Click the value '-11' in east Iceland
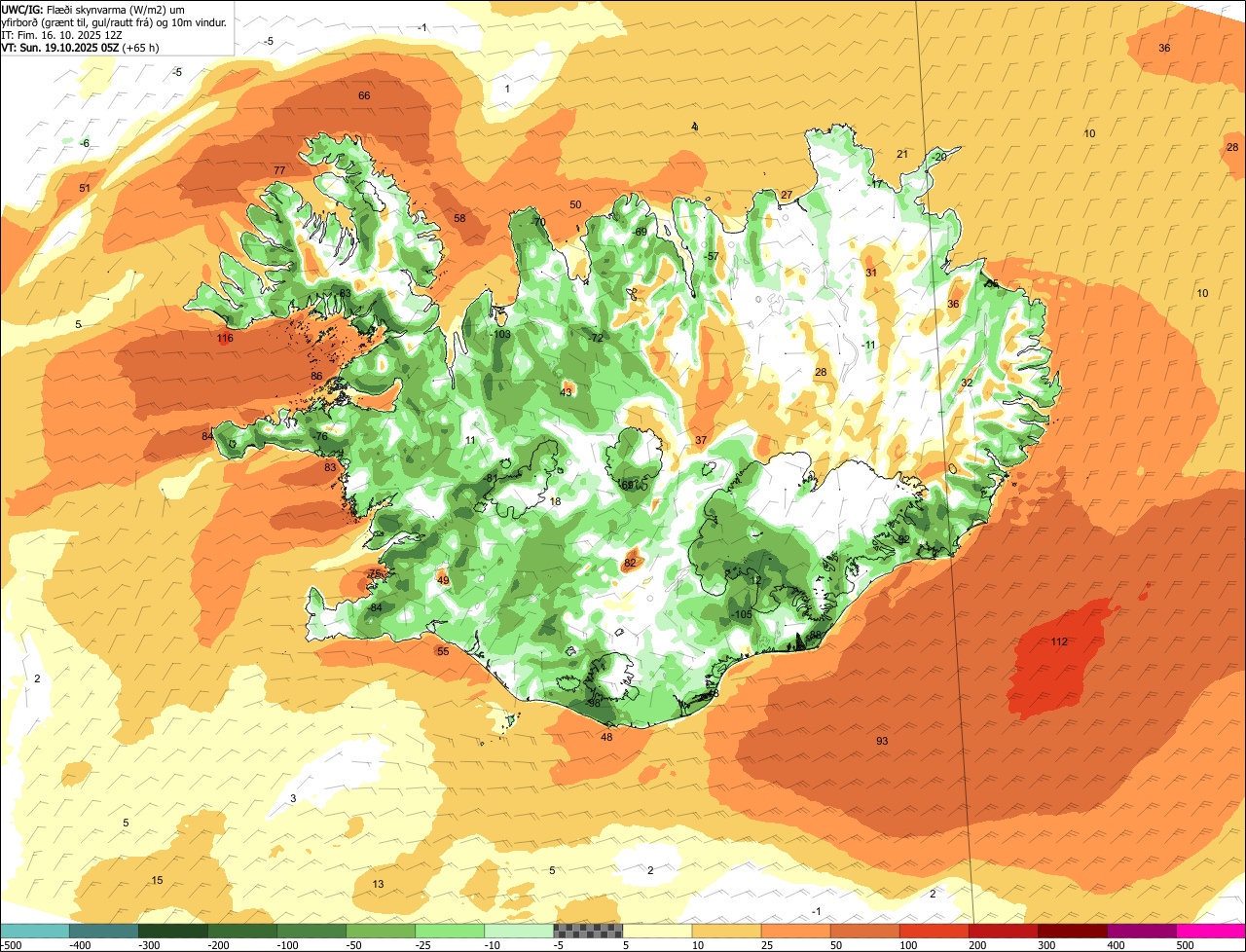The image size is (1246, 952). [868, 345]
